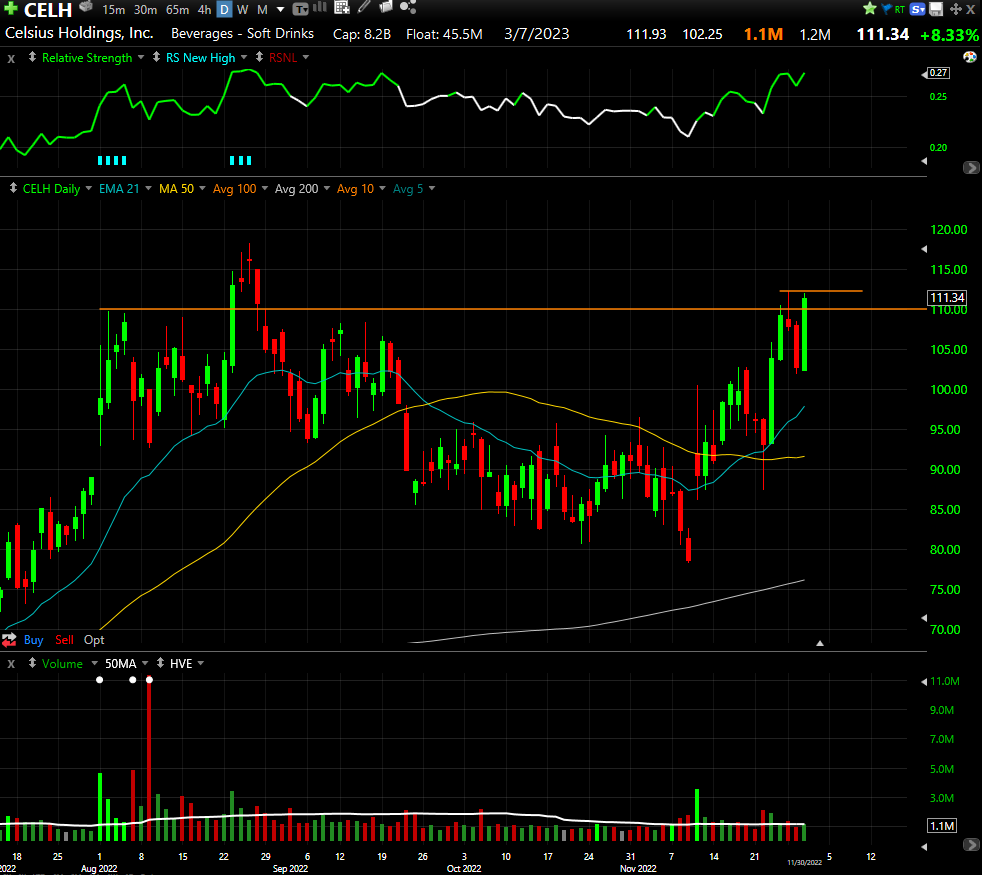Click up-down arrows beside RSNL

[x=259, y=57]
